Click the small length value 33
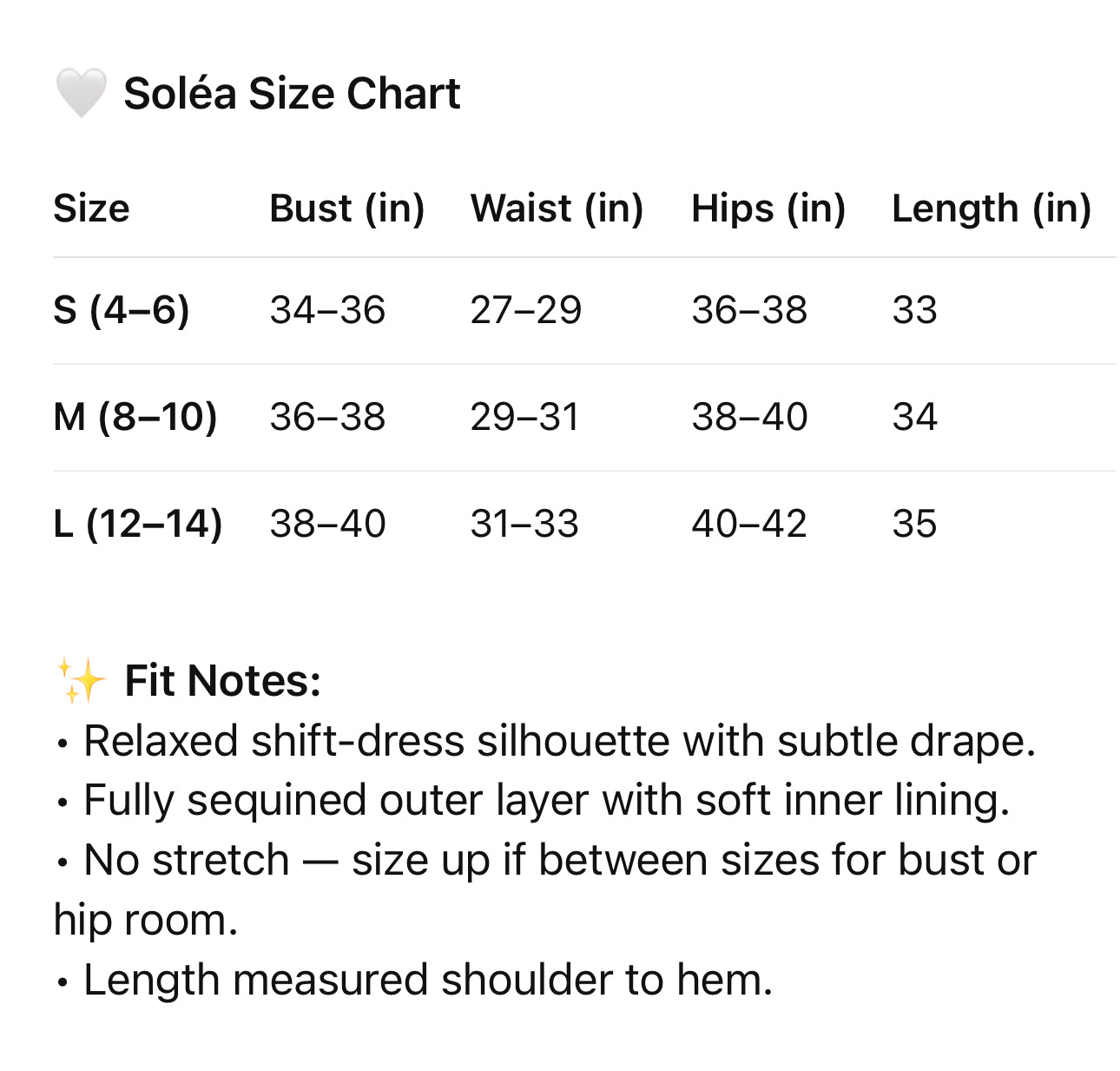Viewport: 1120px width, 1071px height. pos(914,310)
